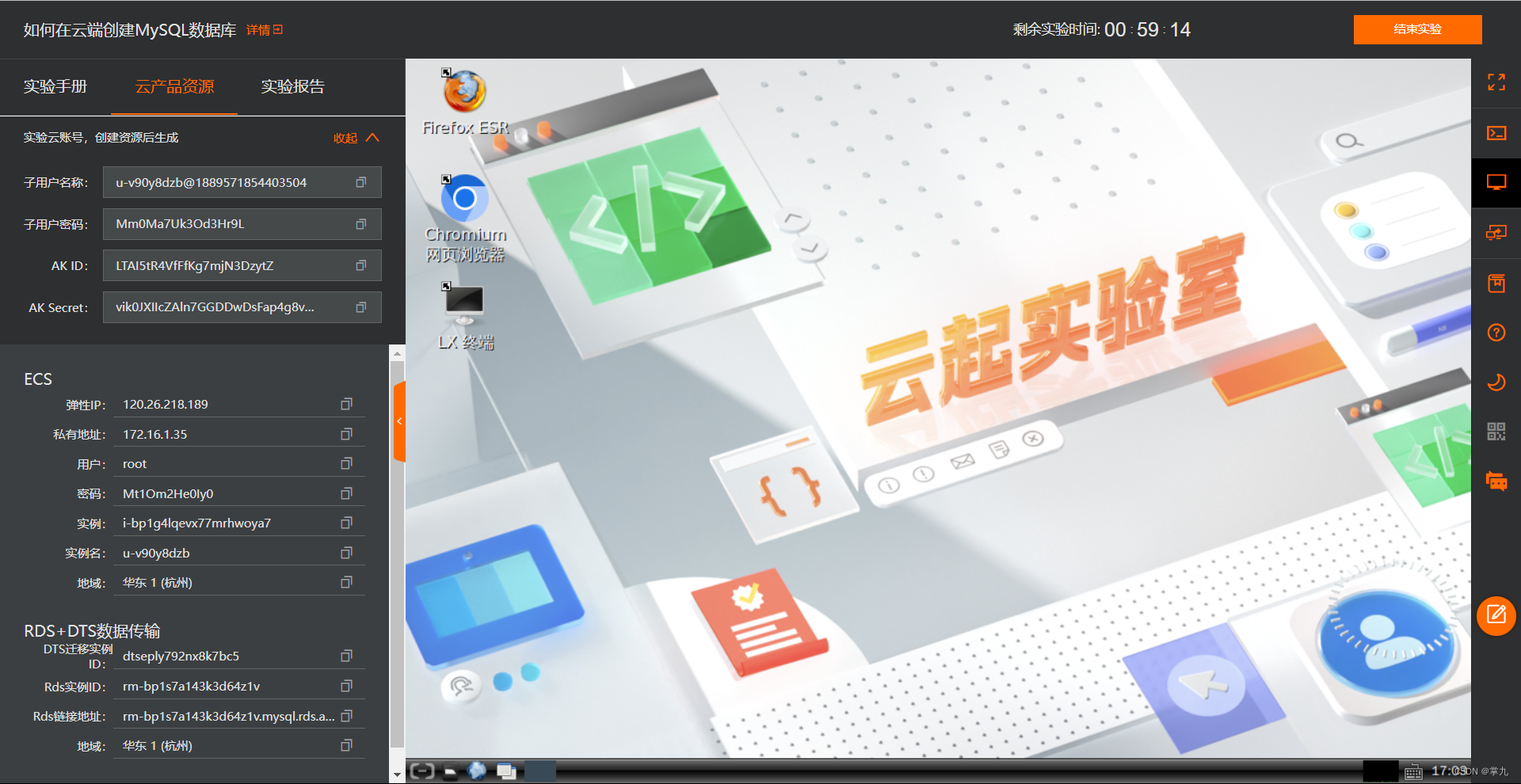Screen dimensions: 1521x784
Task: Click the ECS section heading
Action: click(38, 379)
